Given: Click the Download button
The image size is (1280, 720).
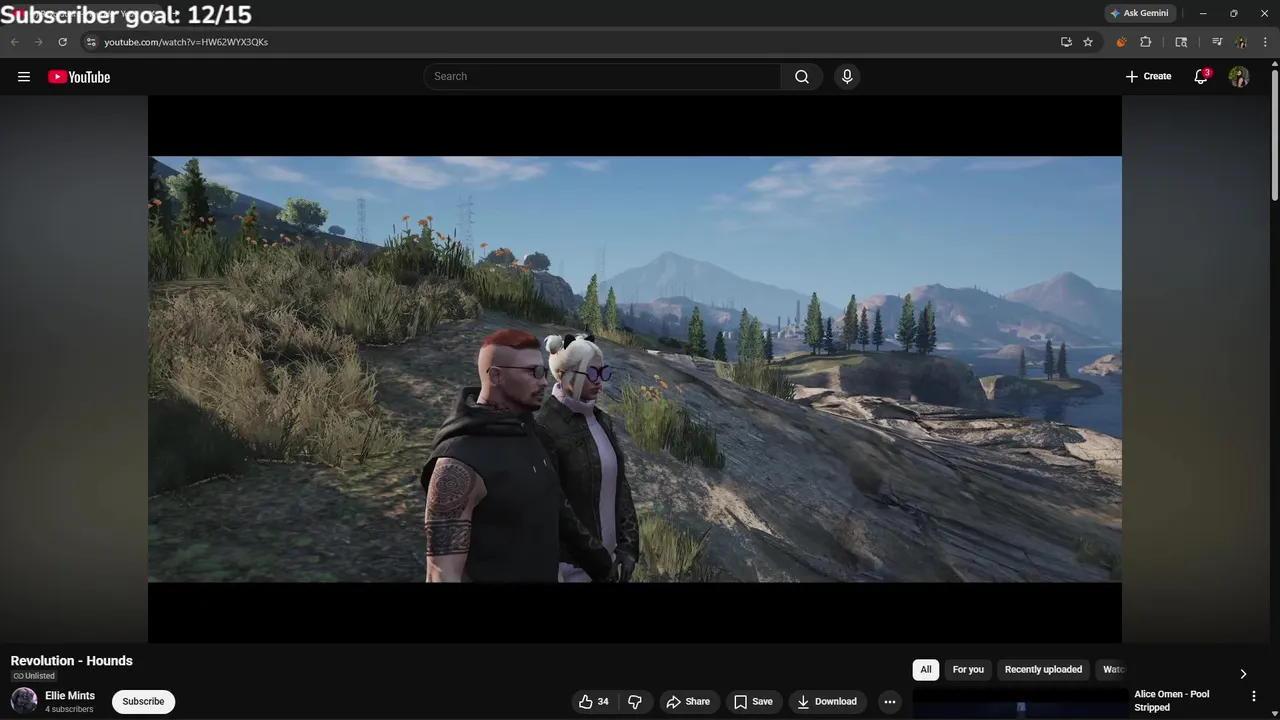Looking at the screenshot, I should pos(827,702).
